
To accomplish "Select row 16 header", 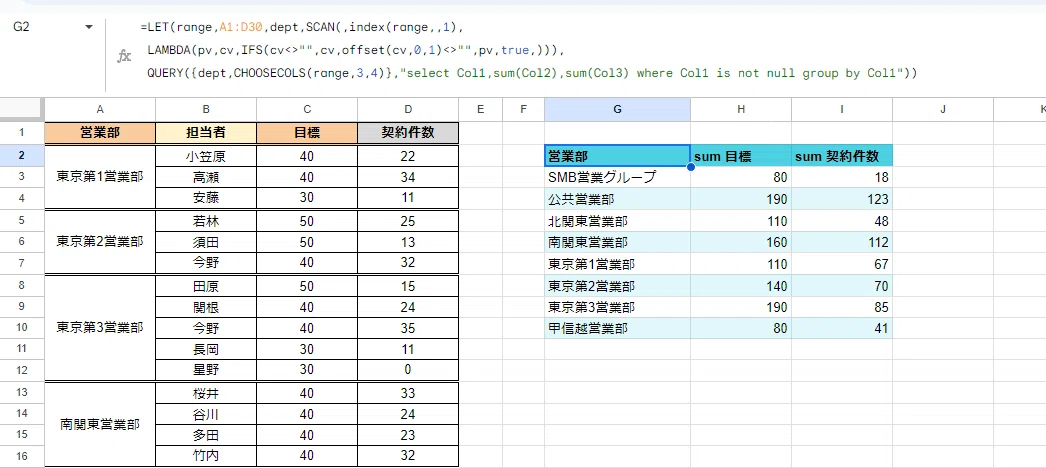I will click(21, 456).
